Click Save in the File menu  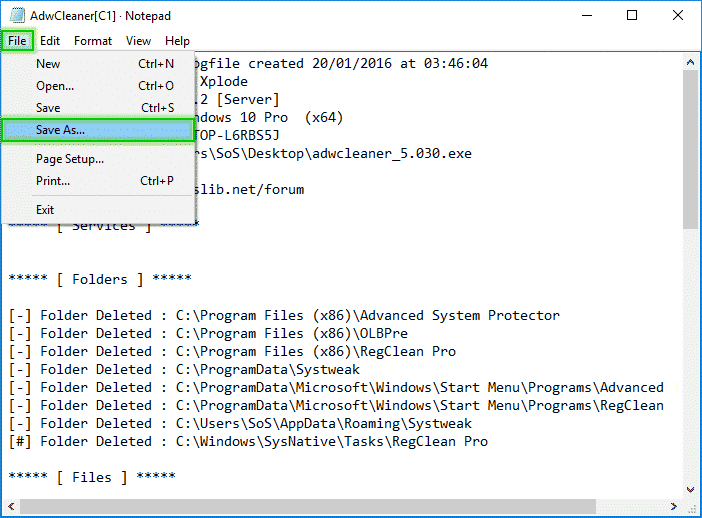pyautogui.click(x=48, y=108)
